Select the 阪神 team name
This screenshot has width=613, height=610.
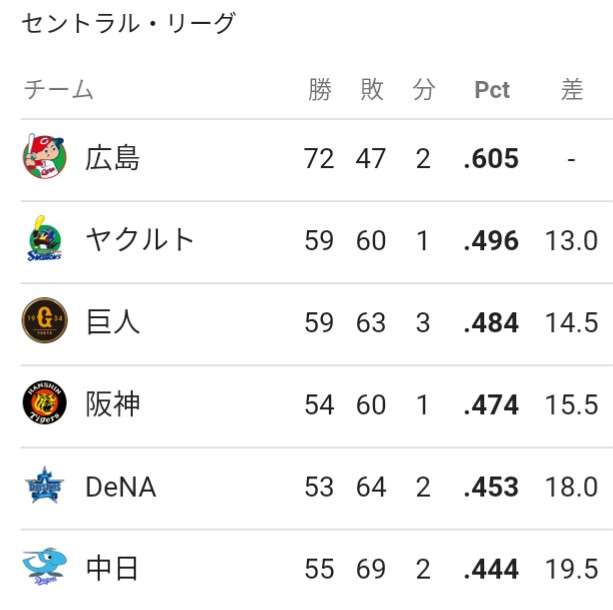click(113, 404)
